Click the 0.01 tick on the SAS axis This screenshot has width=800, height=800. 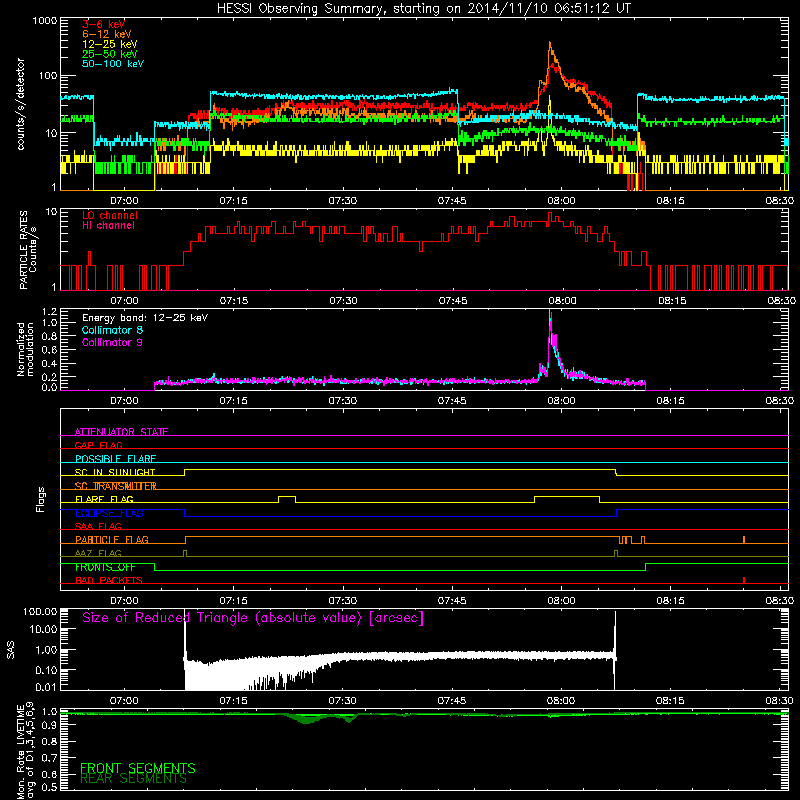click(x=46, y=687)
